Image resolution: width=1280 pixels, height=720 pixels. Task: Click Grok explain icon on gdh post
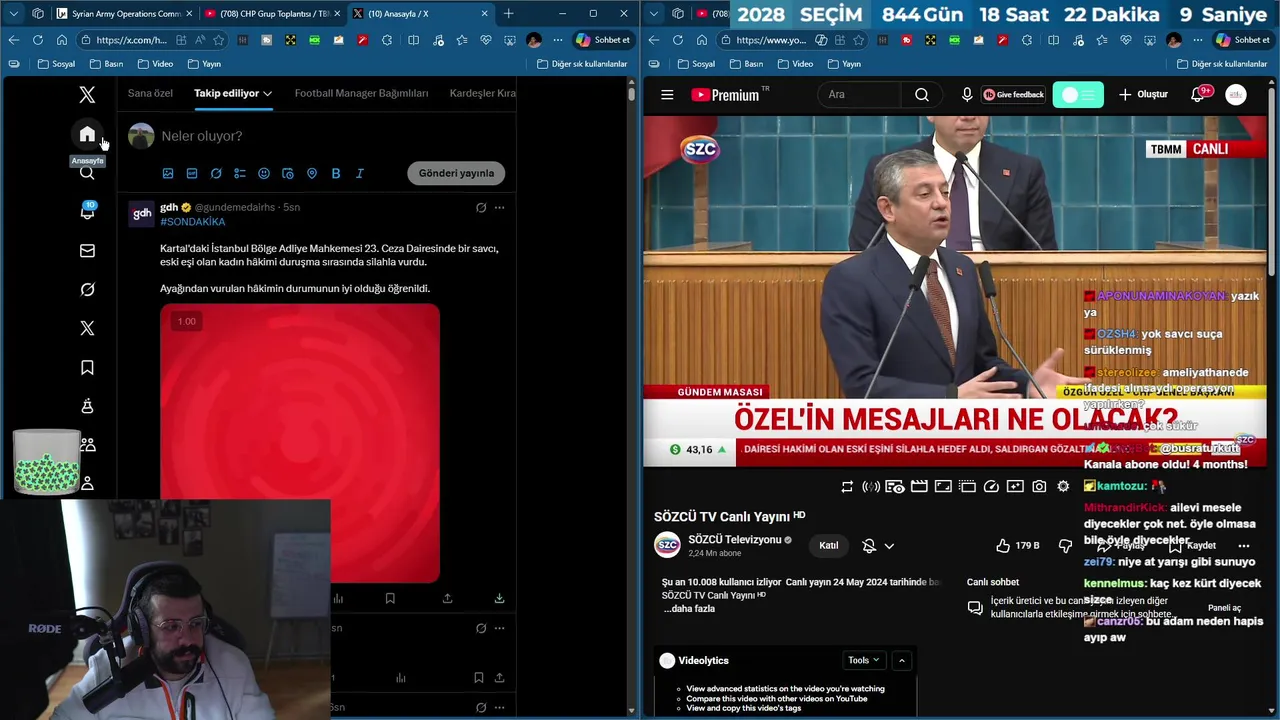pos(481,207)
